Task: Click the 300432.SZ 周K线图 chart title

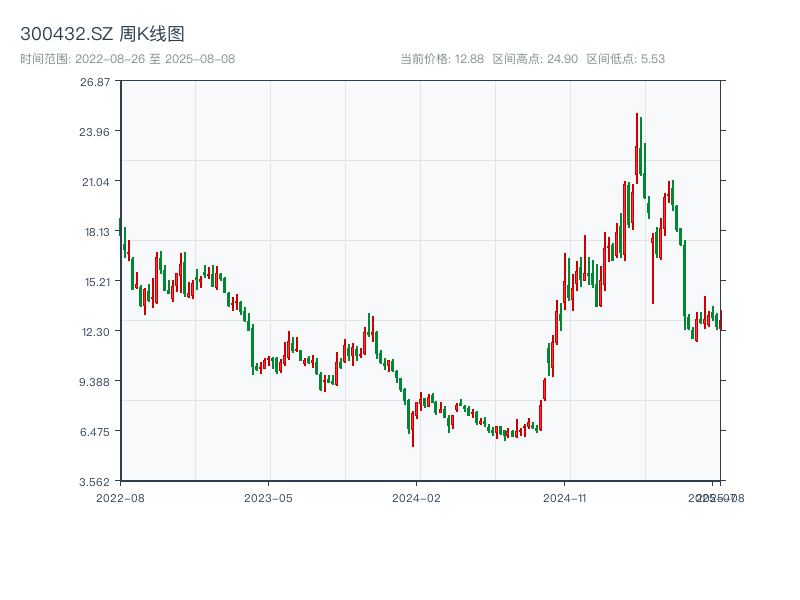Action: point(102,34)
